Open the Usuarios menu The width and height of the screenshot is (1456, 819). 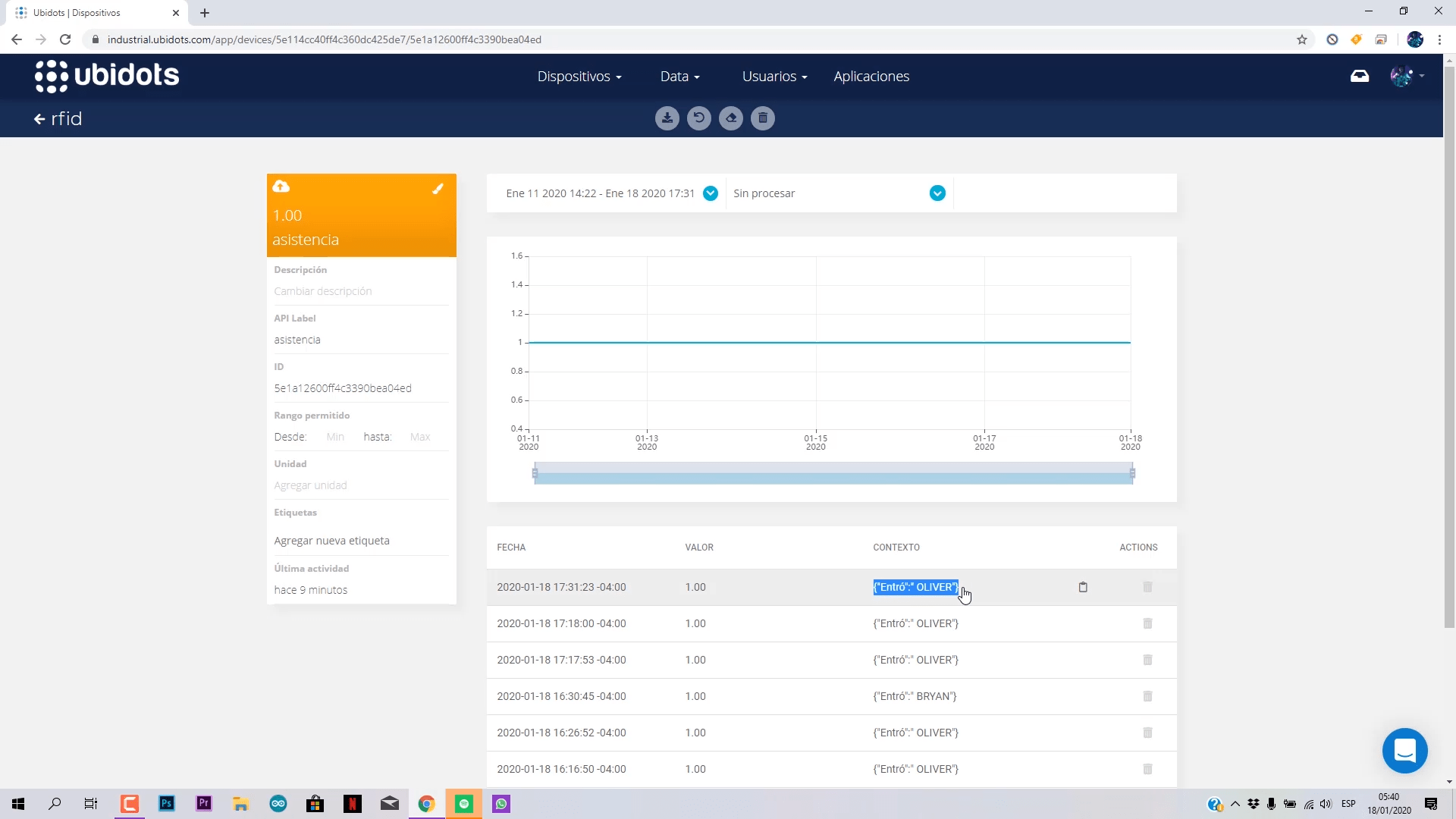coord(774,77)
